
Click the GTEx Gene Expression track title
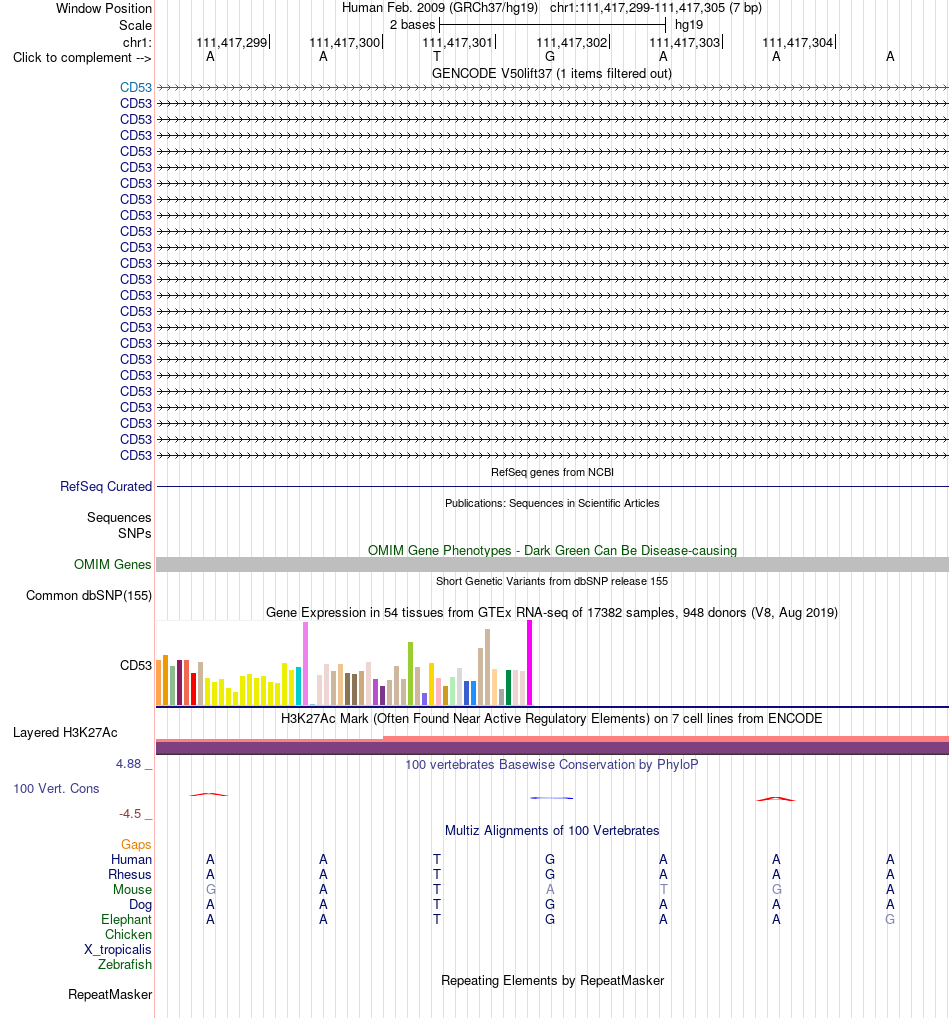point(552,612)
